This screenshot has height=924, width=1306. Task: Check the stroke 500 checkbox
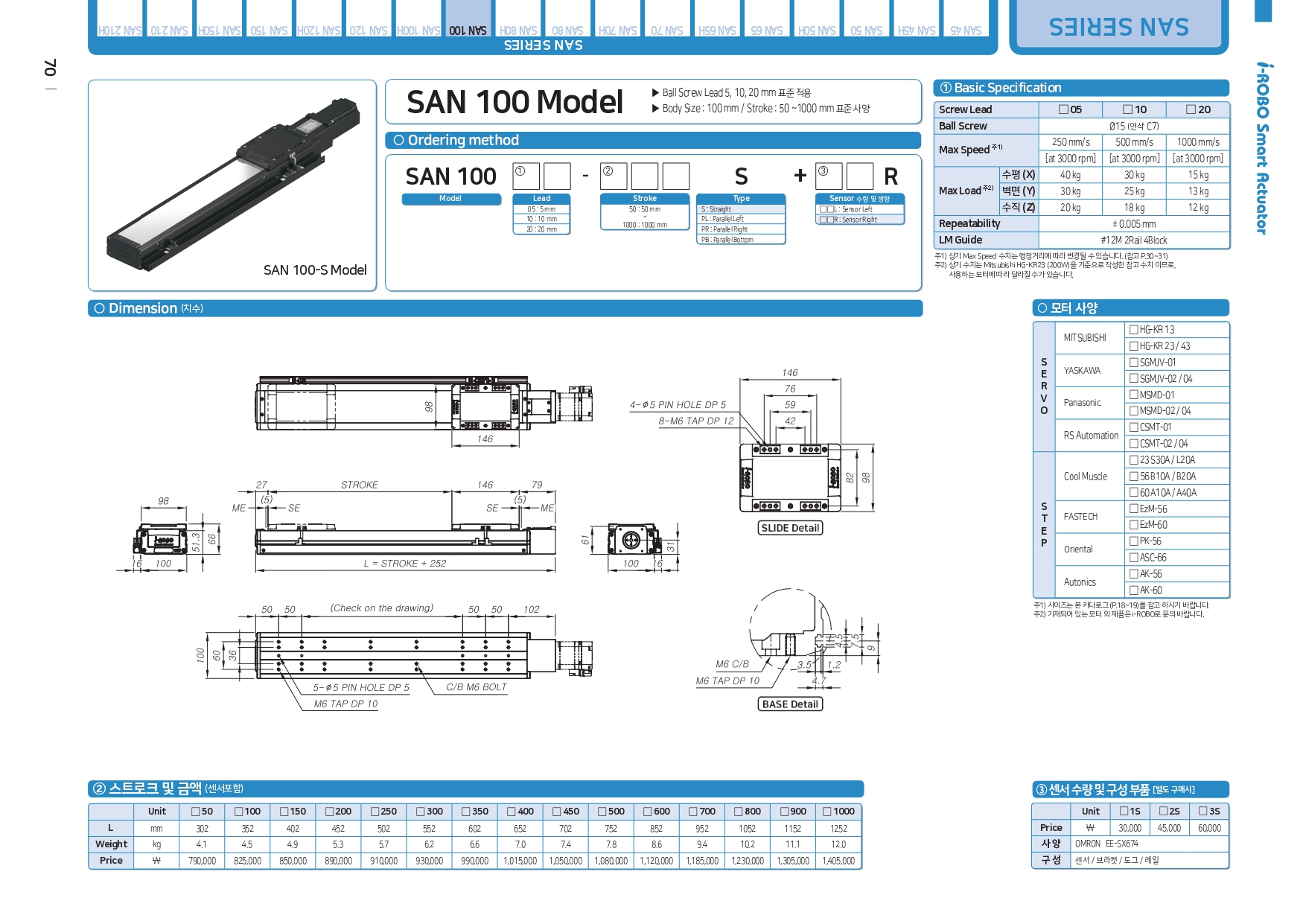pyautogui.click(x=602, y=812)
